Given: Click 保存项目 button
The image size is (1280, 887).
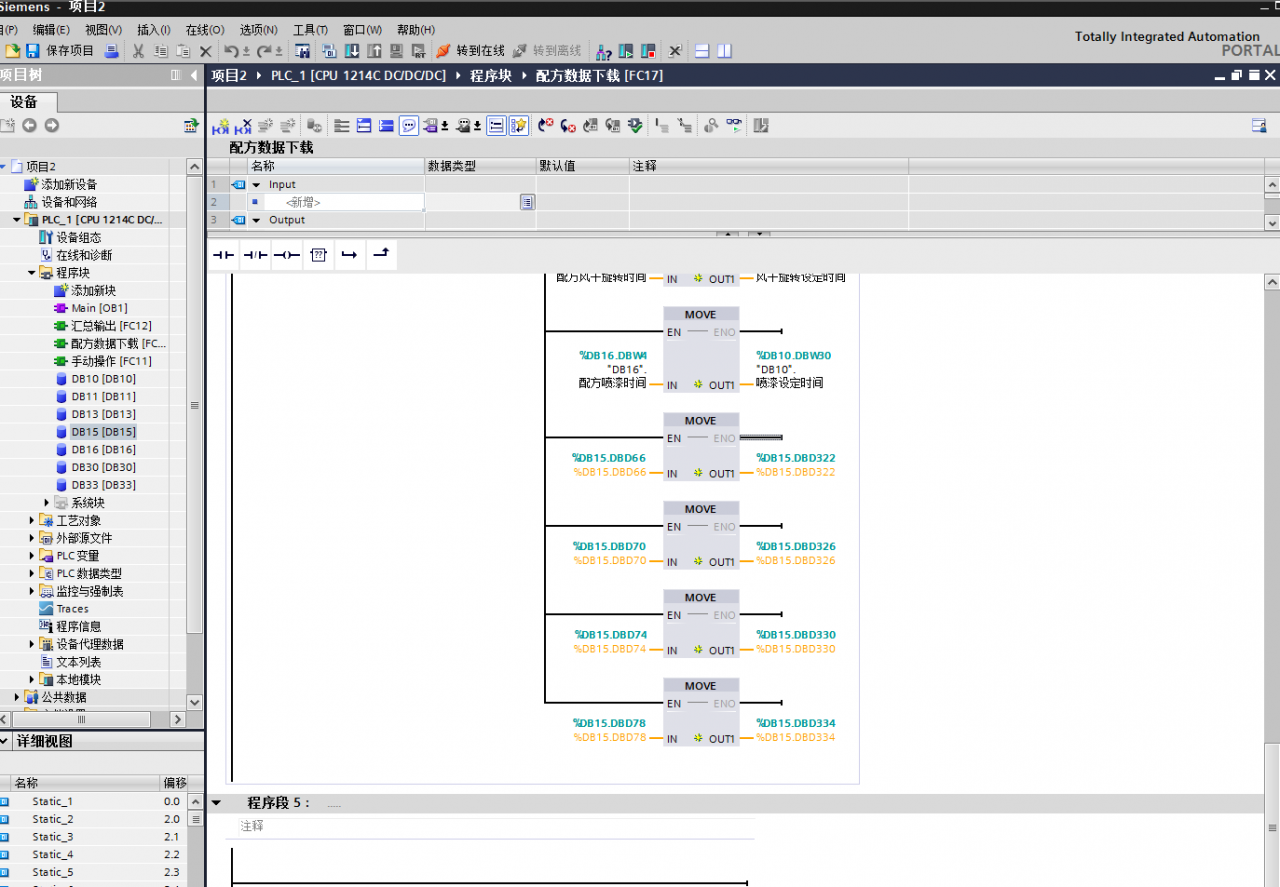Looking at the screenshot, I should (x=70, y=51).
